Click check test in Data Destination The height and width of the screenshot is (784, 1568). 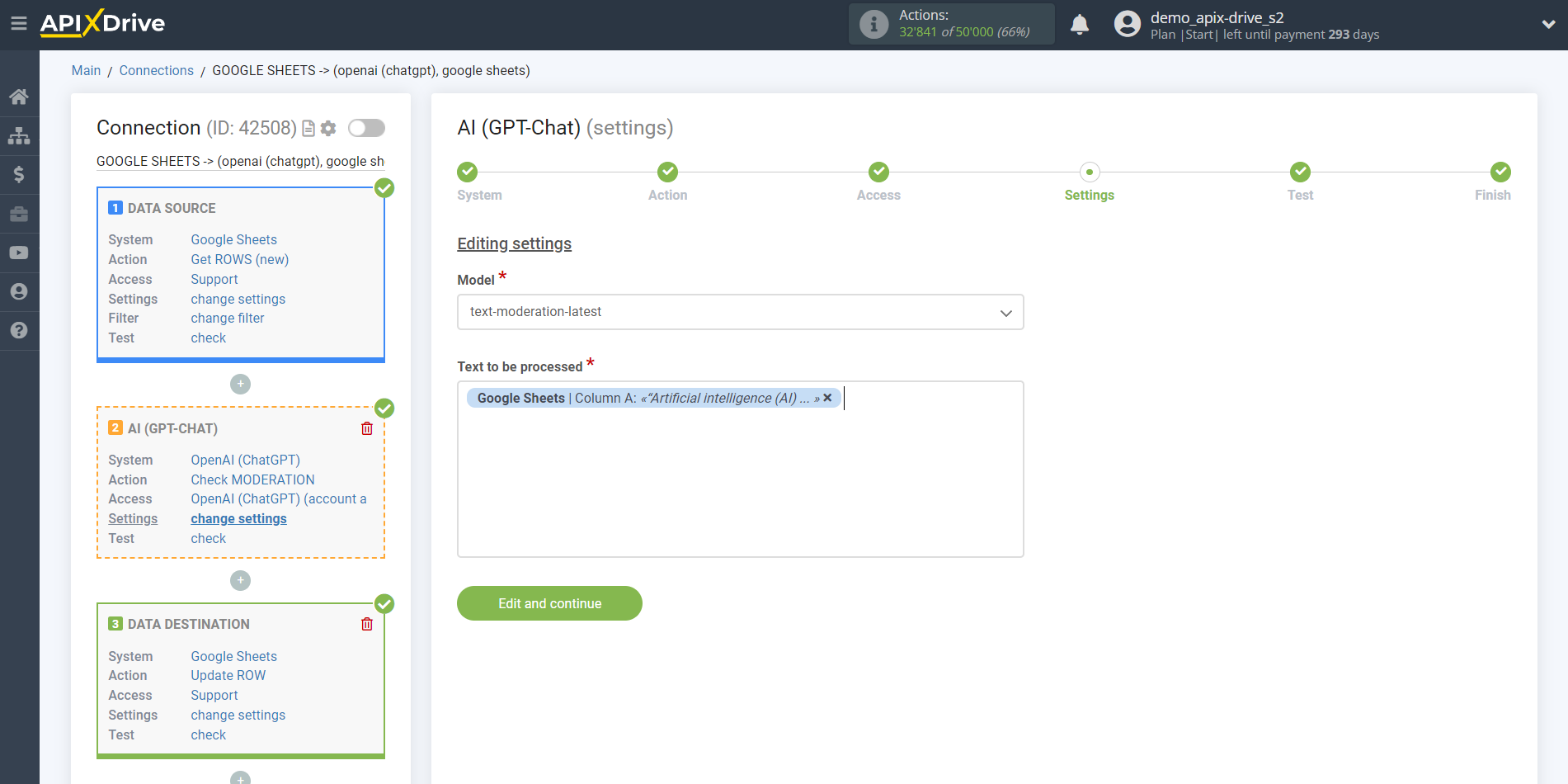[x=208, y=734]
